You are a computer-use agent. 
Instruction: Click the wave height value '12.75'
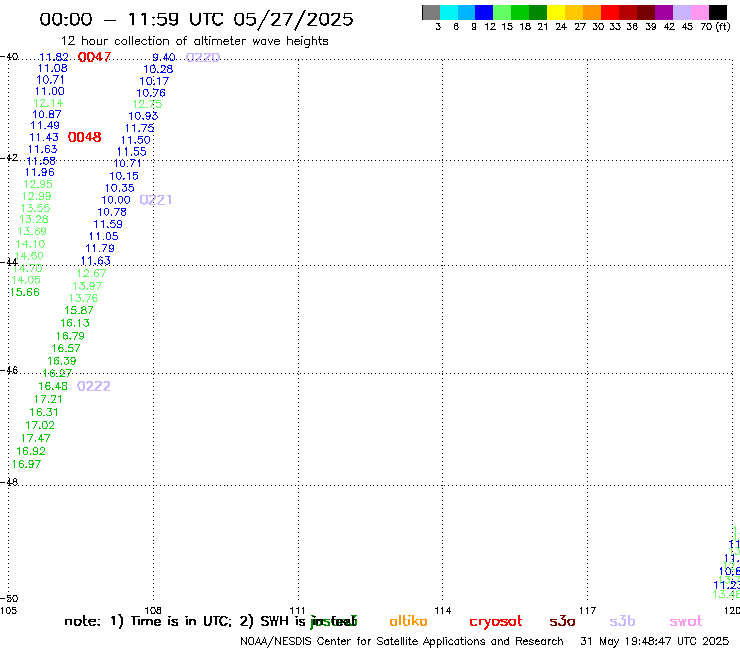pyautogui.click(x=147, y=104)
